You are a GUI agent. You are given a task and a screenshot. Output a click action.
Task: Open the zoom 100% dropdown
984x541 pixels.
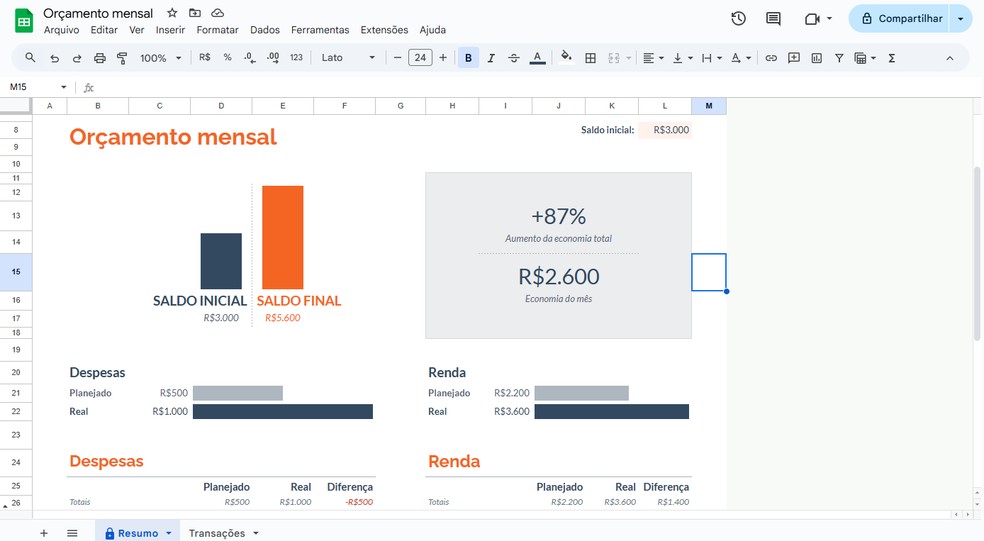click(160, 58)
